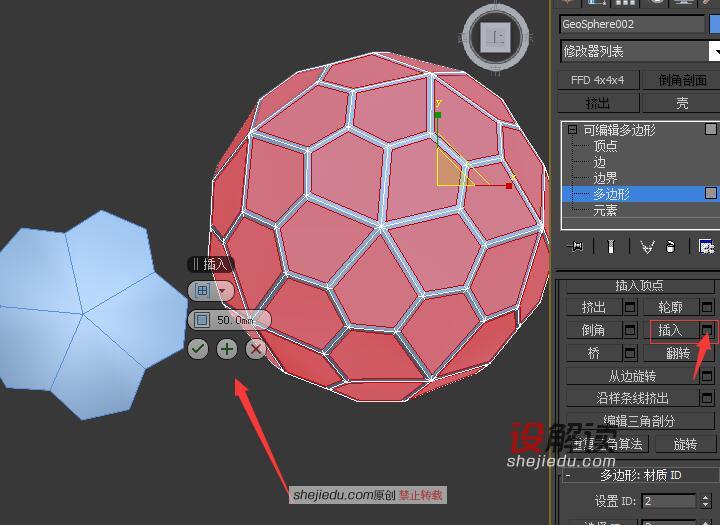
Task: Edit the GeoSphere002 object name field
Action: pyautogui.click(x=632, y=24)
